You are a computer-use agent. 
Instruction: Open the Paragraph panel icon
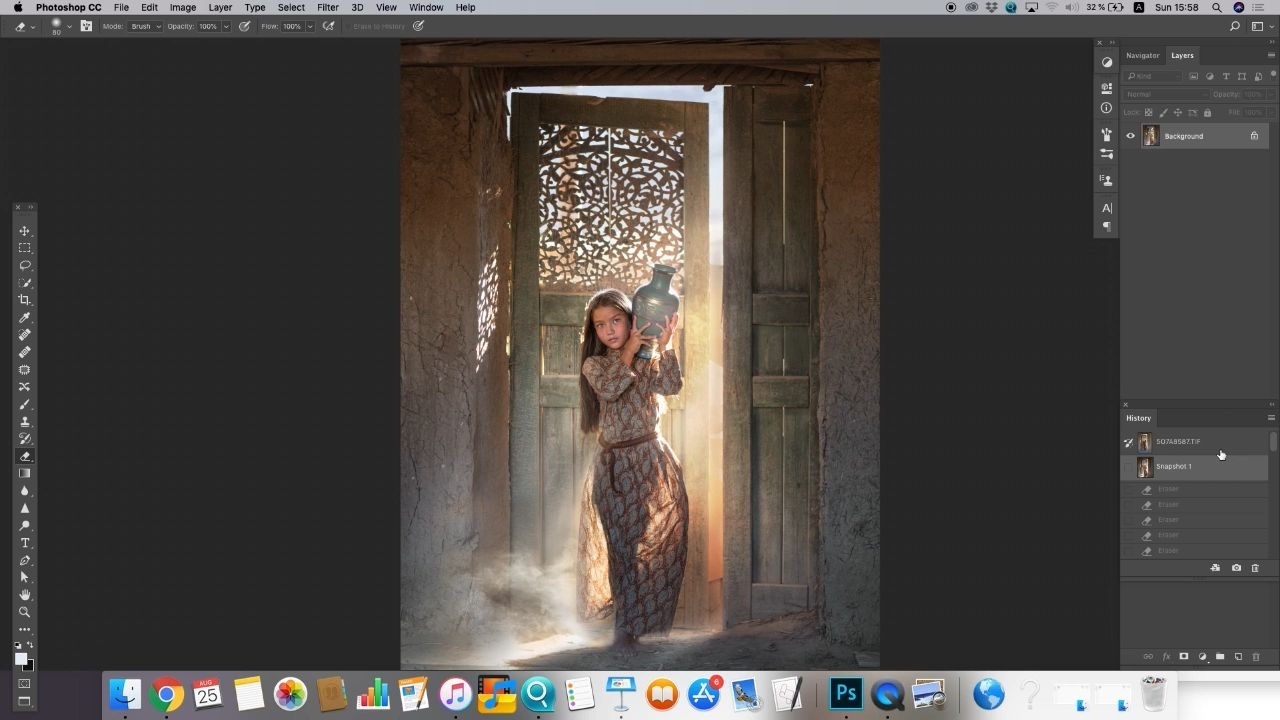click(1107, 227)
